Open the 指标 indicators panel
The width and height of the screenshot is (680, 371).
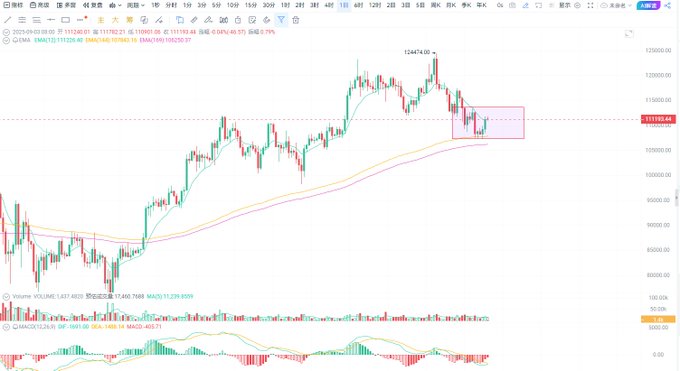(13, 5)
